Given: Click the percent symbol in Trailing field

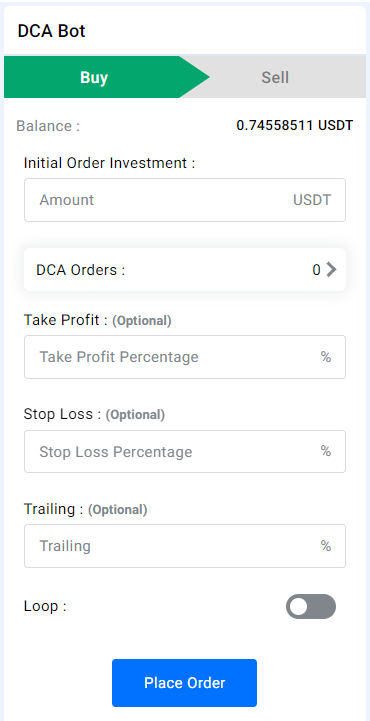Looking at the screenshot, I should tap(326, 546).
